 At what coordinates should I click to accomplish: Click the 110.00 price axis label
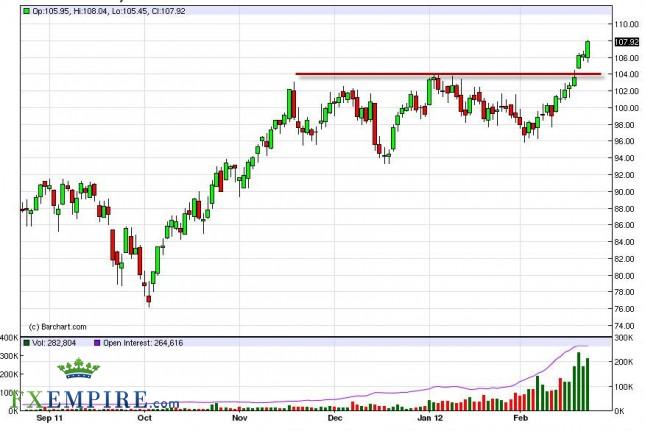click(626, 24)
